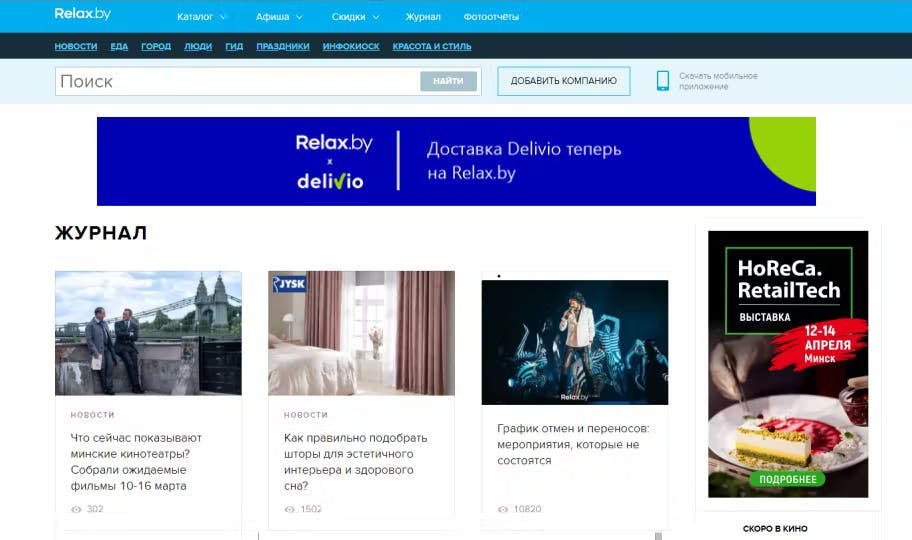
Task: Click the eye views icon under curtains article
Action: (290, 509)
